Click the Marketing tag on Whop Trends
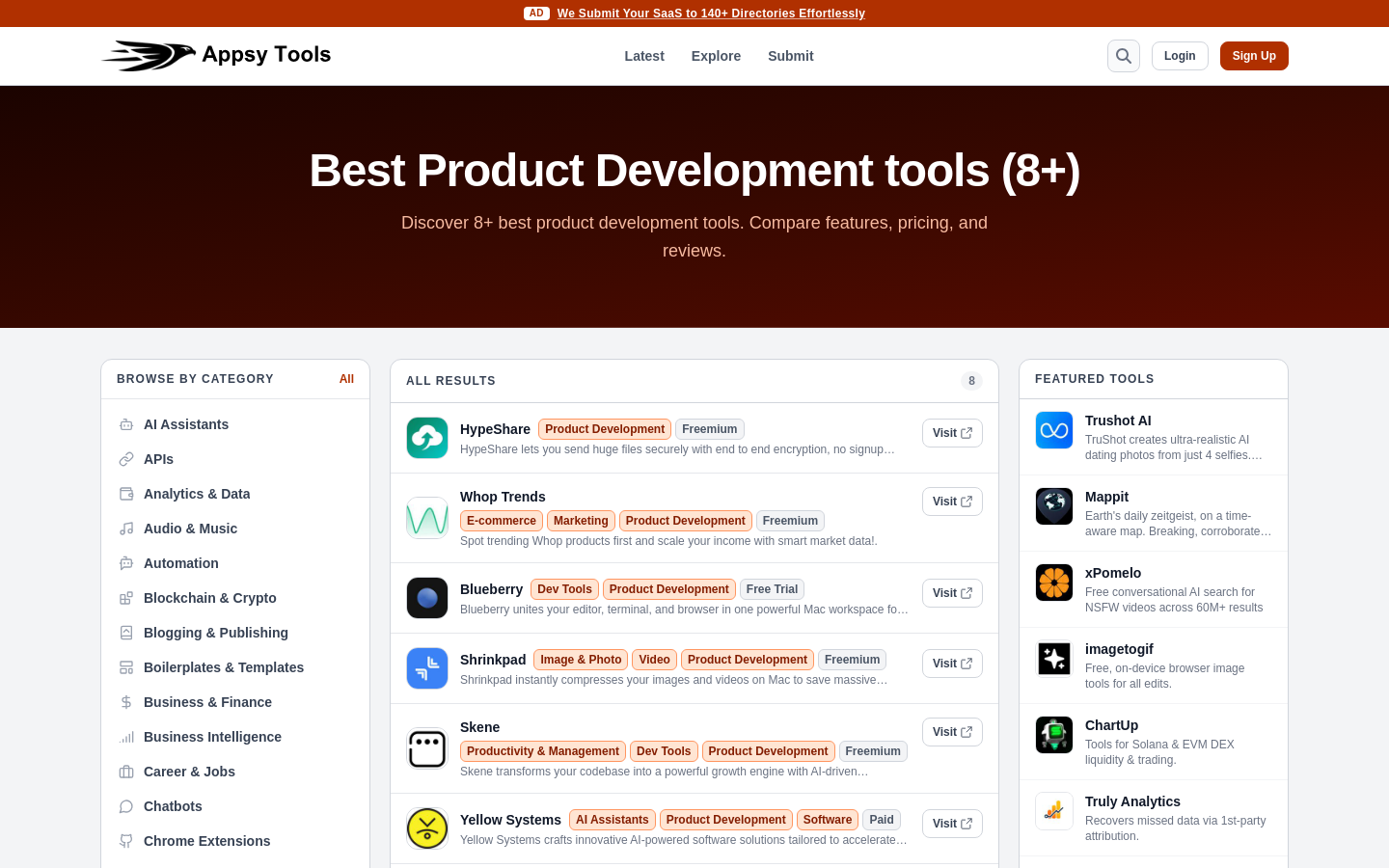 [x=581, y=521]
